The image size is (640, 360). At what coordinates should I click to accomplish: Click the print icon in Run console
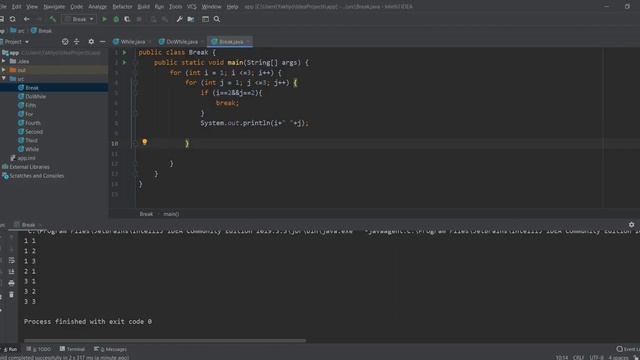[x=11, y=283]
